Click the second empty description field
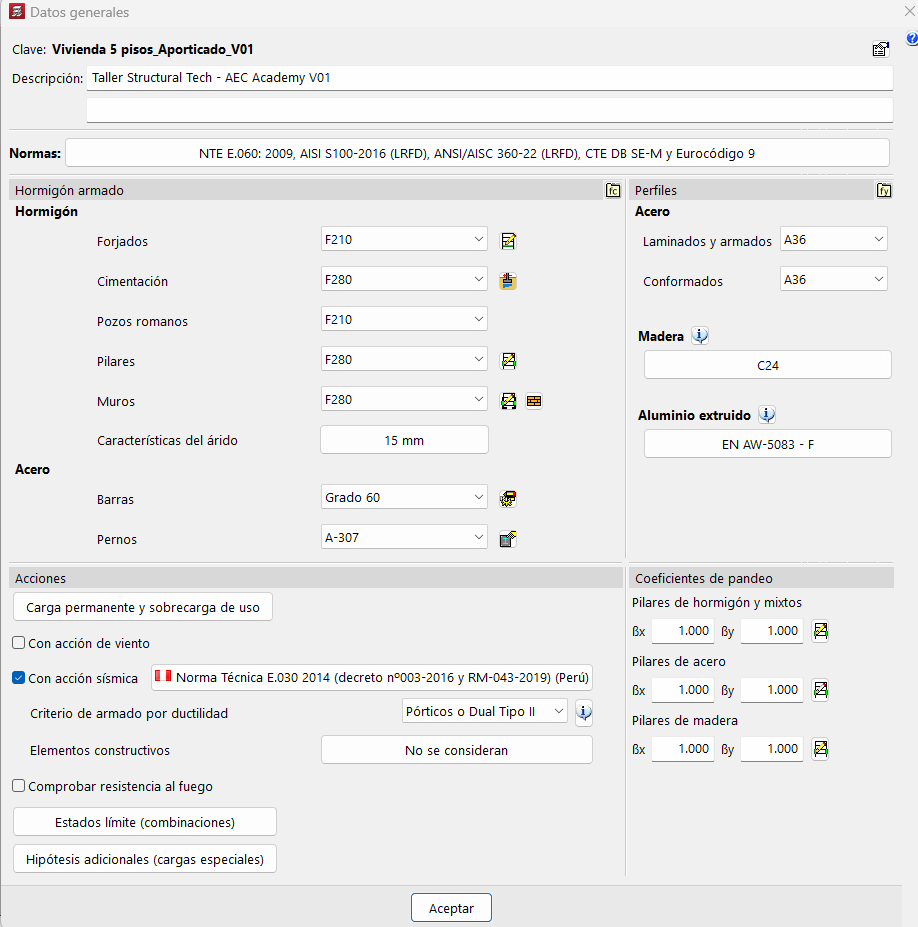This screenshot has height=927, width=918. [x=489, y=109]
